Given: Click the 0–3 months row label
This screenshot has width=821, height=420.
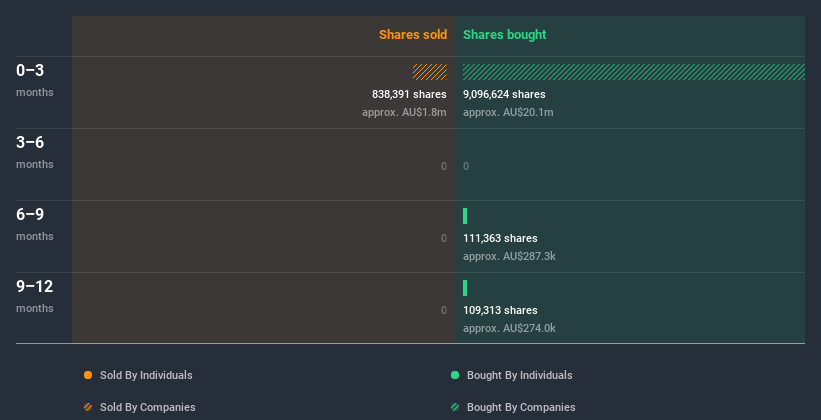Looking at the screenshot, I should point(35,80).
